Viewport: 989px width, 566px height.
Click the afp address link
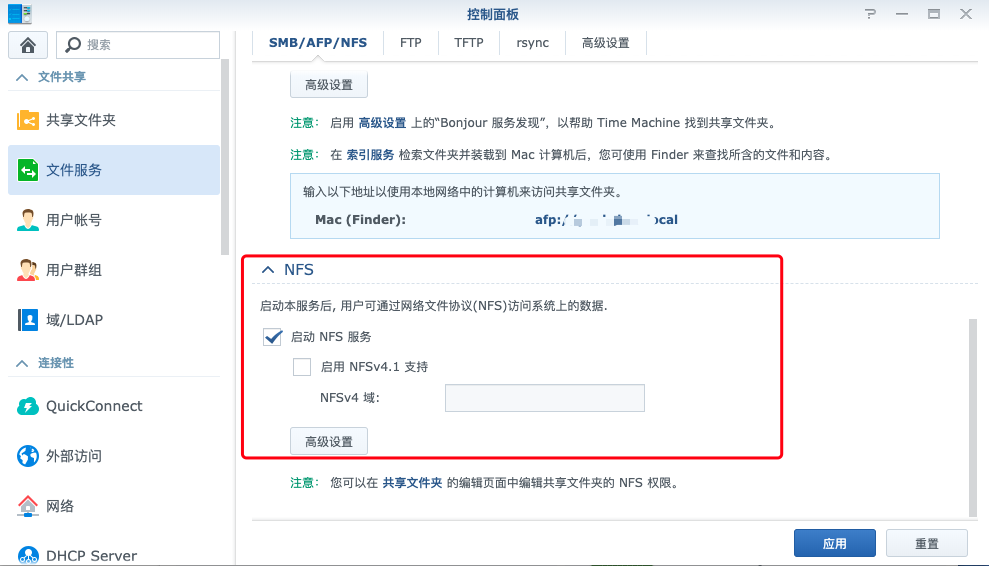pyautogui.click(x=606, y=220)
